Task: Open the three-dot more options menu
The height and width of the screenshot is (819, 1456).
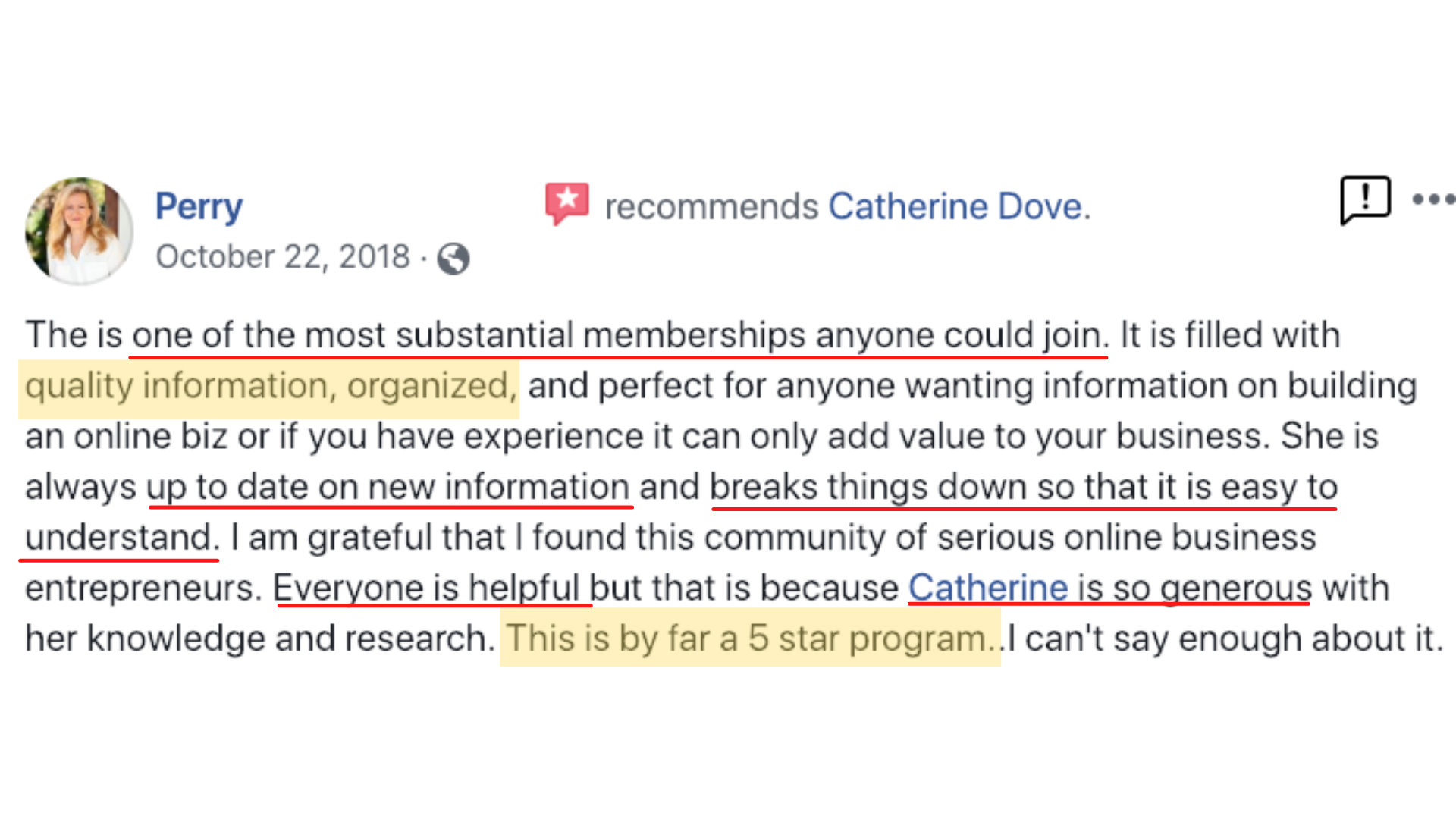Action: [1433, 199]
